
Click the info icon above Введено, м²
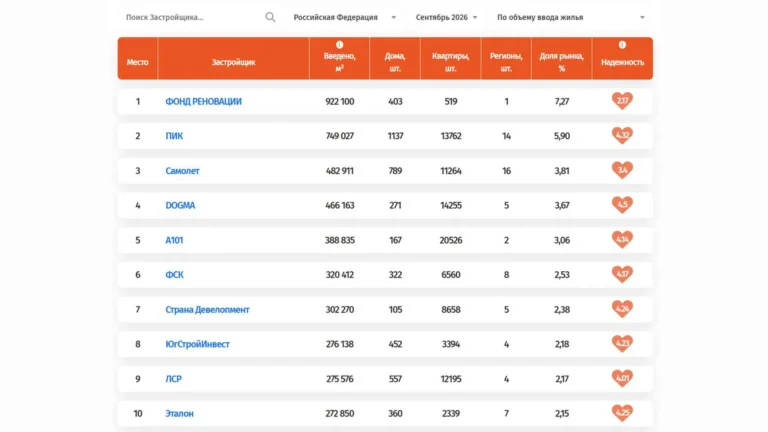339,45
